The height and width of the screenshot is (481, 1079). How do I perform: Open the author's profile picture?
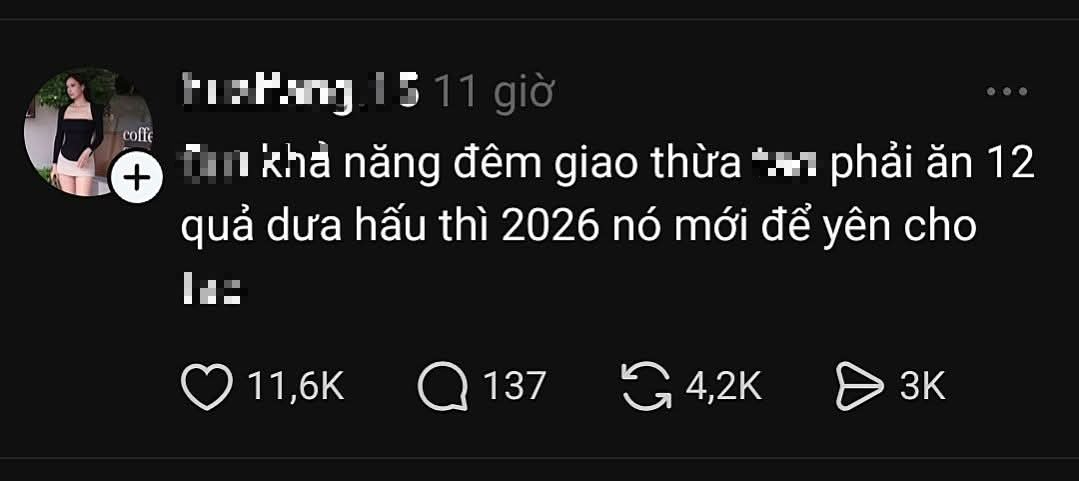click(88, 132)
